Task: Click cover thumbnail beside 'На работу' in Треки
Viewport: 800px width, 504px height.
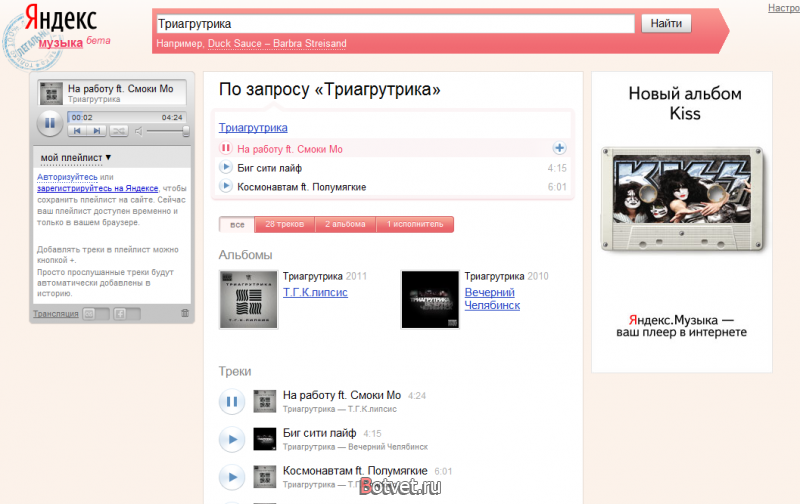Action: tap(265, 401)
